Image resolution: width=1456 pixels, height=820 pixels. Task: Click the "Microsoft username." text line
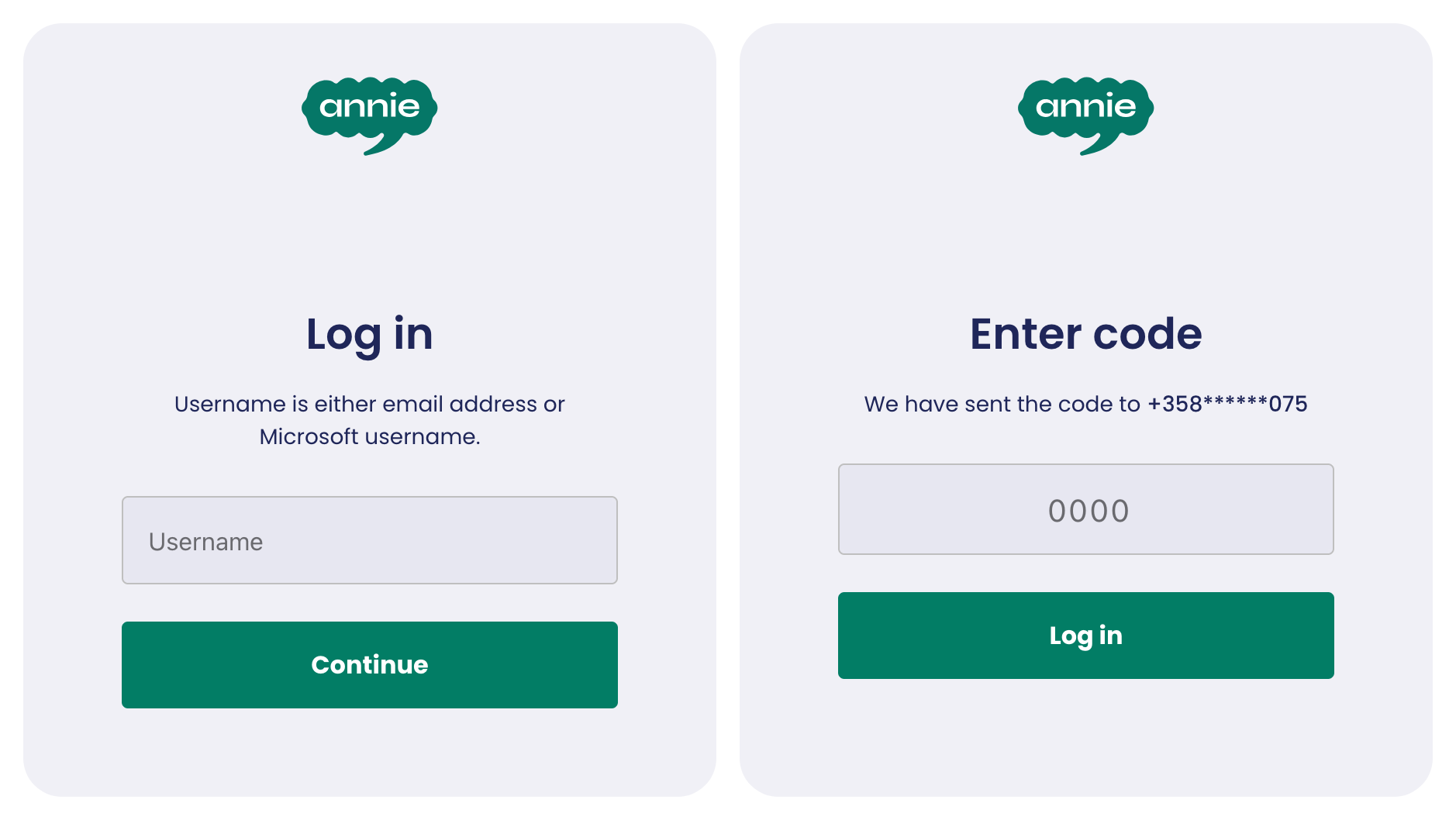coord(369,436)
